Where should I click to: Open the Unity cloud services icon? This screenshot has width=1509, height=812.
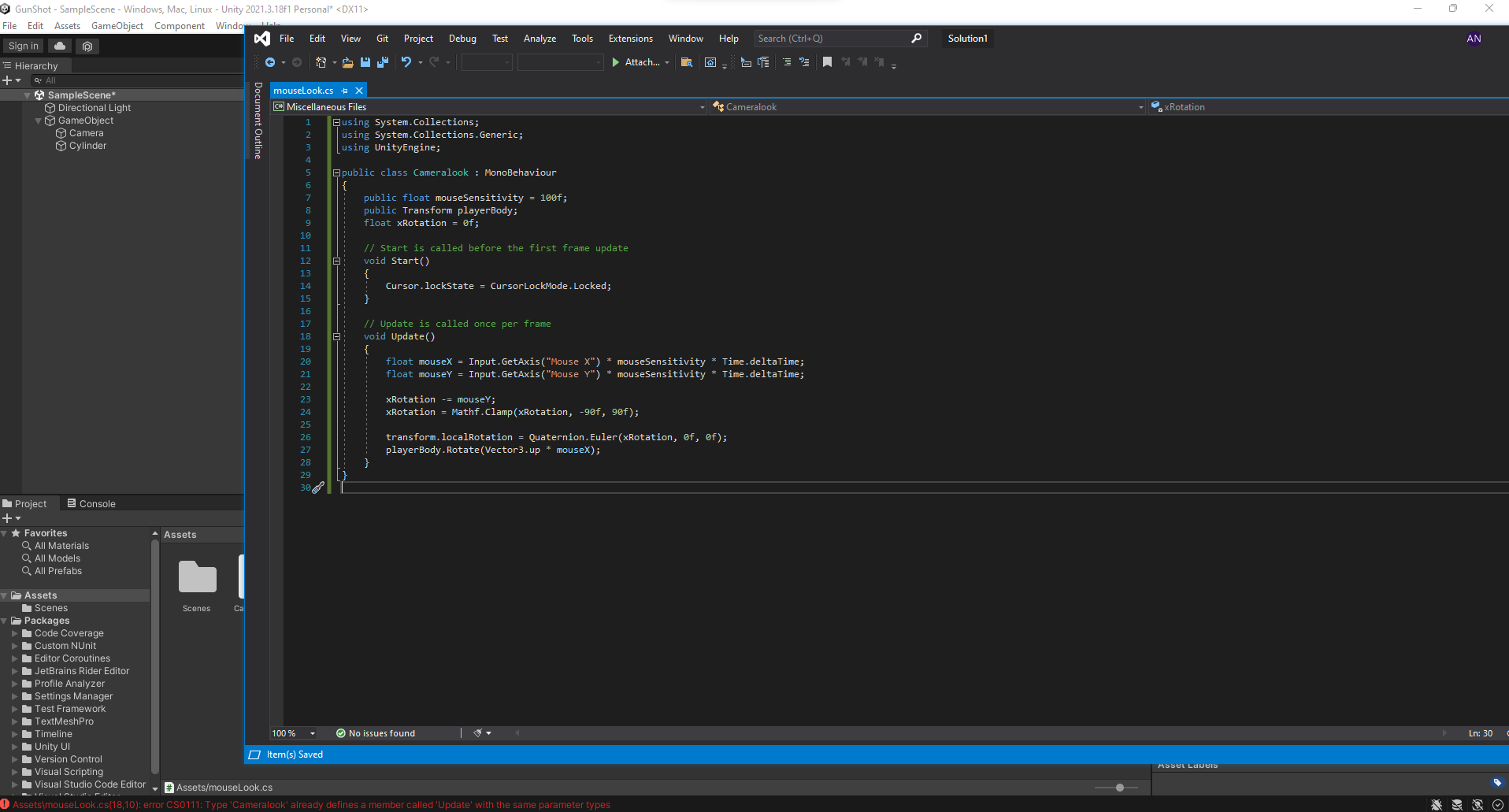[x=60, y=46]
